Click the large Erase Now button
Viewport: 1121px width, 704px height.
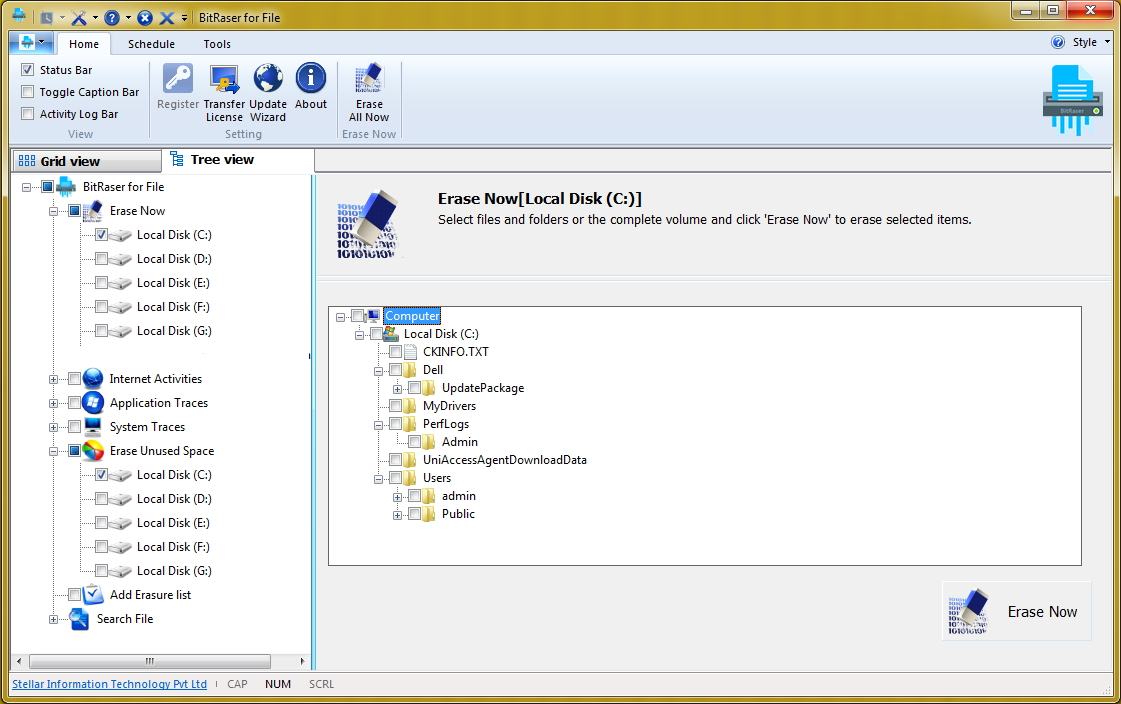[x=1016, y=611]
